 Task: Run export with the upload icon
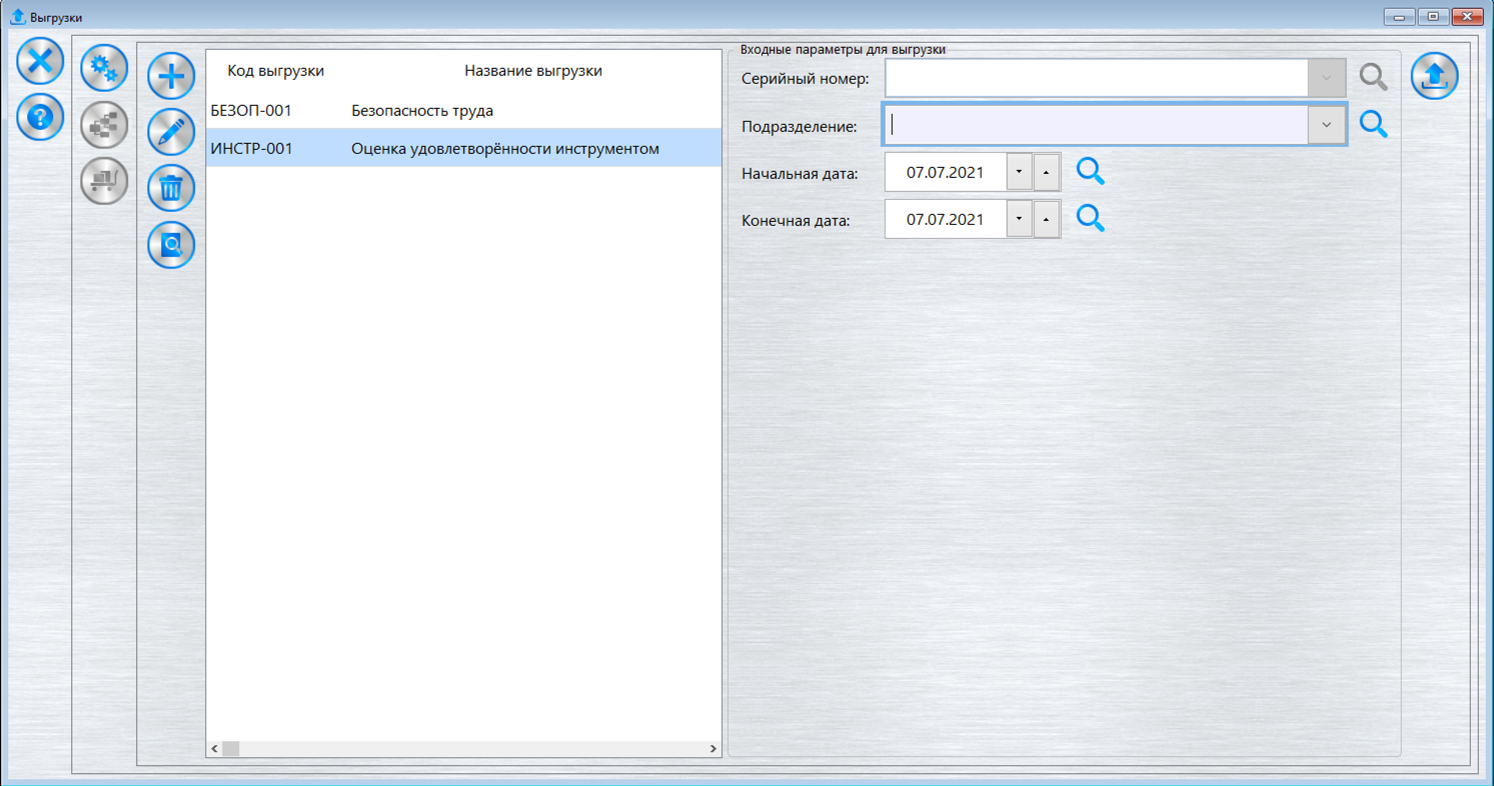pyautogui.click(x=1434, y=76)
